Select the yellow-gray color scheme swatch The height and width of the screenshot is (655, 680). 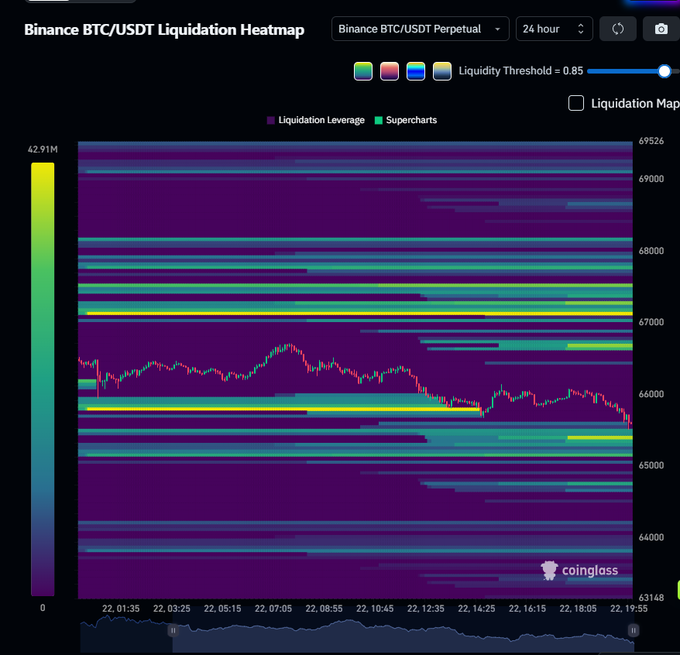pyautogui.click(x=442, y=71)
